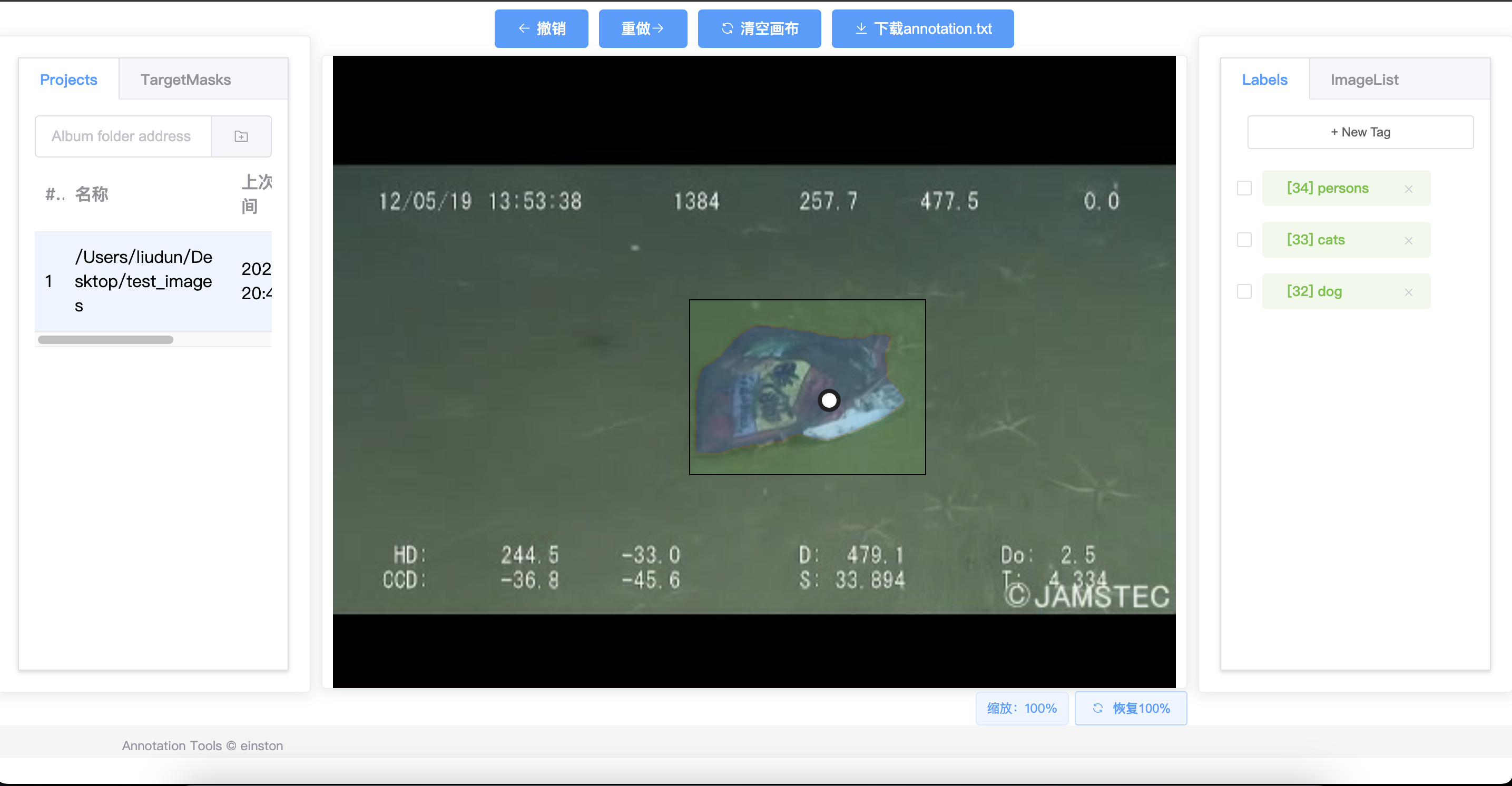Restore zoom with 恢复100% button
This screenshot has width=1512, height=786.
pyautogui.click(x=1131, y=708)
